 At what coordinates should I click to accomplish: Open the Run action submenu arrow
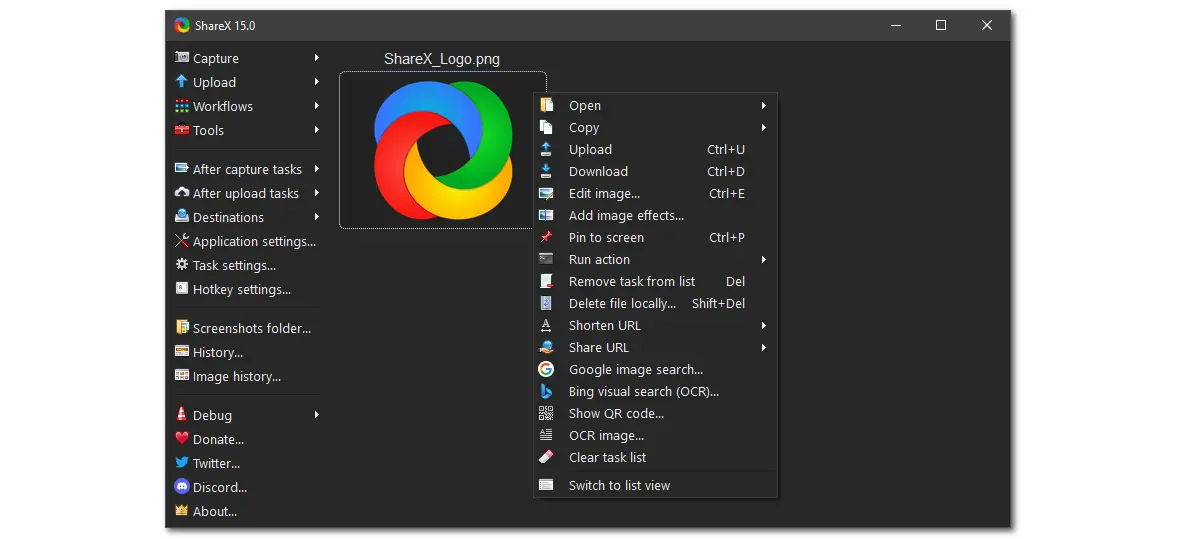coord(763,260)
